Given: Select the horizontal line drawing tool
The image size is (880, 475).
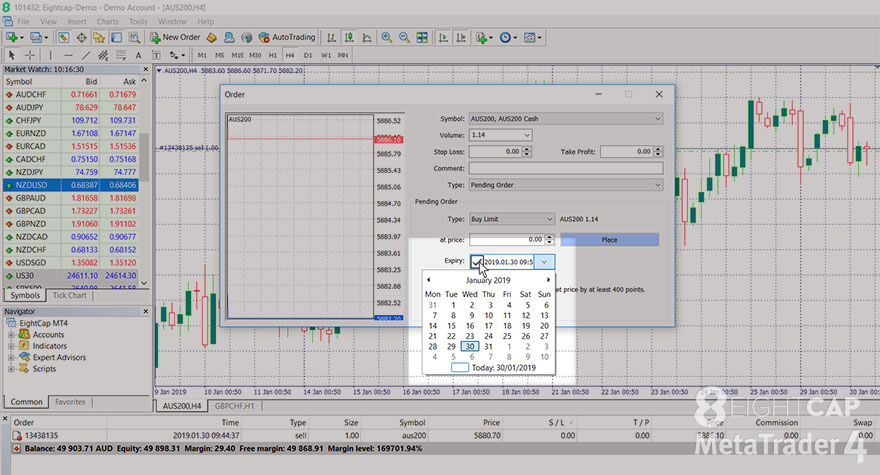Looking at the screenshot, I should 68,55.
